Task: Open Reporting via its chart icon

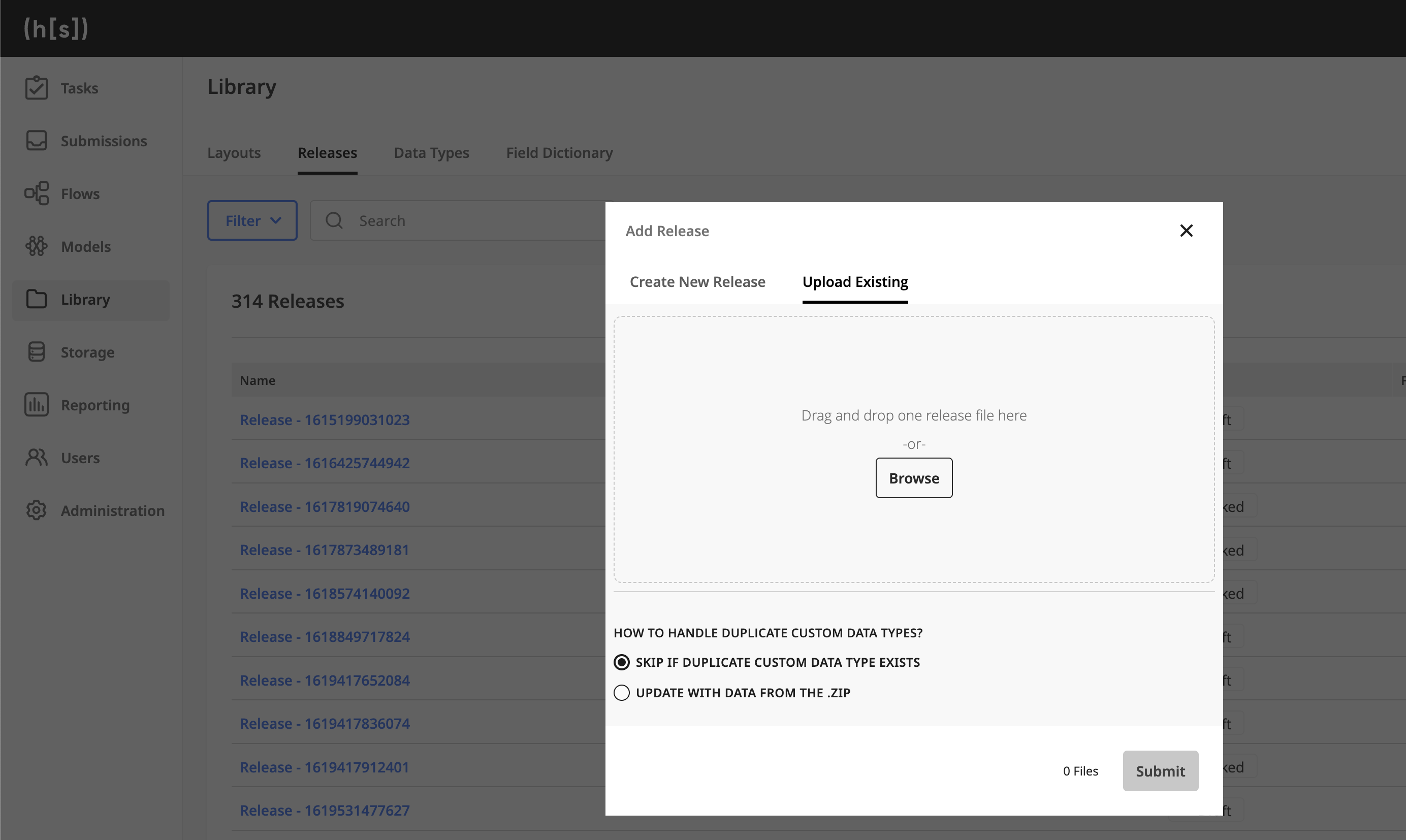Action: point(36,405)
